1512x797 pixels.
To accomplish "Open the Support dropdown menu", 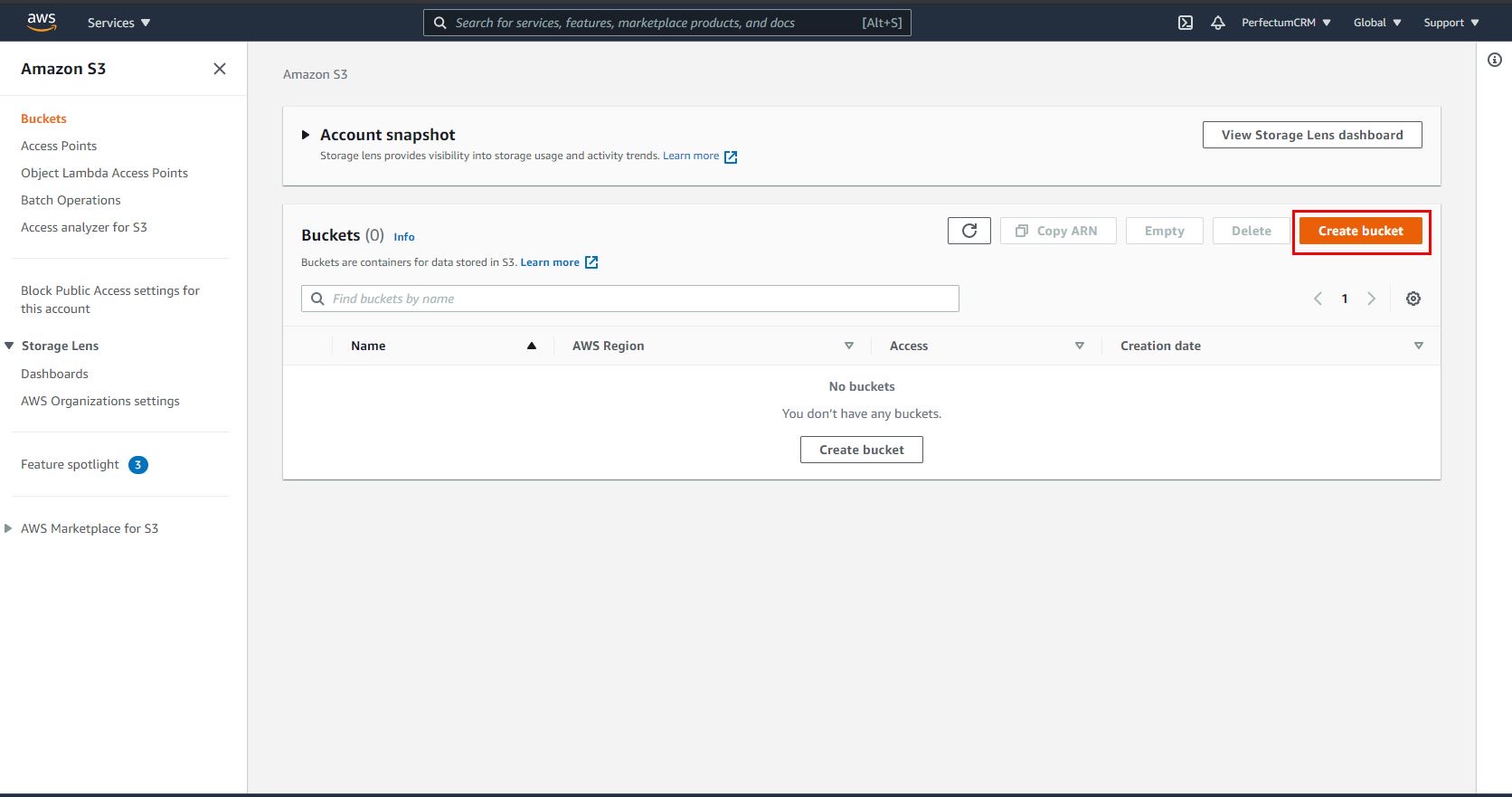I will (x=1451, y=23).
